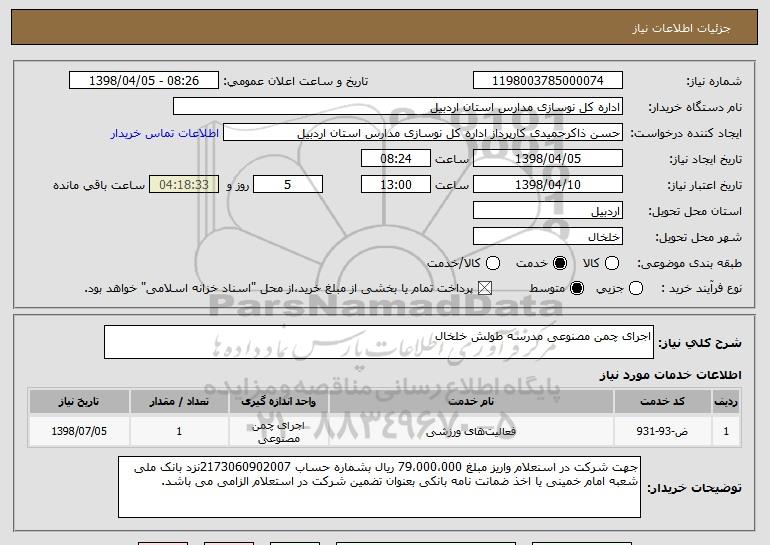Select the خدمت radio button
This screenshot has height=545, width=770.
(x=559, y=263)
